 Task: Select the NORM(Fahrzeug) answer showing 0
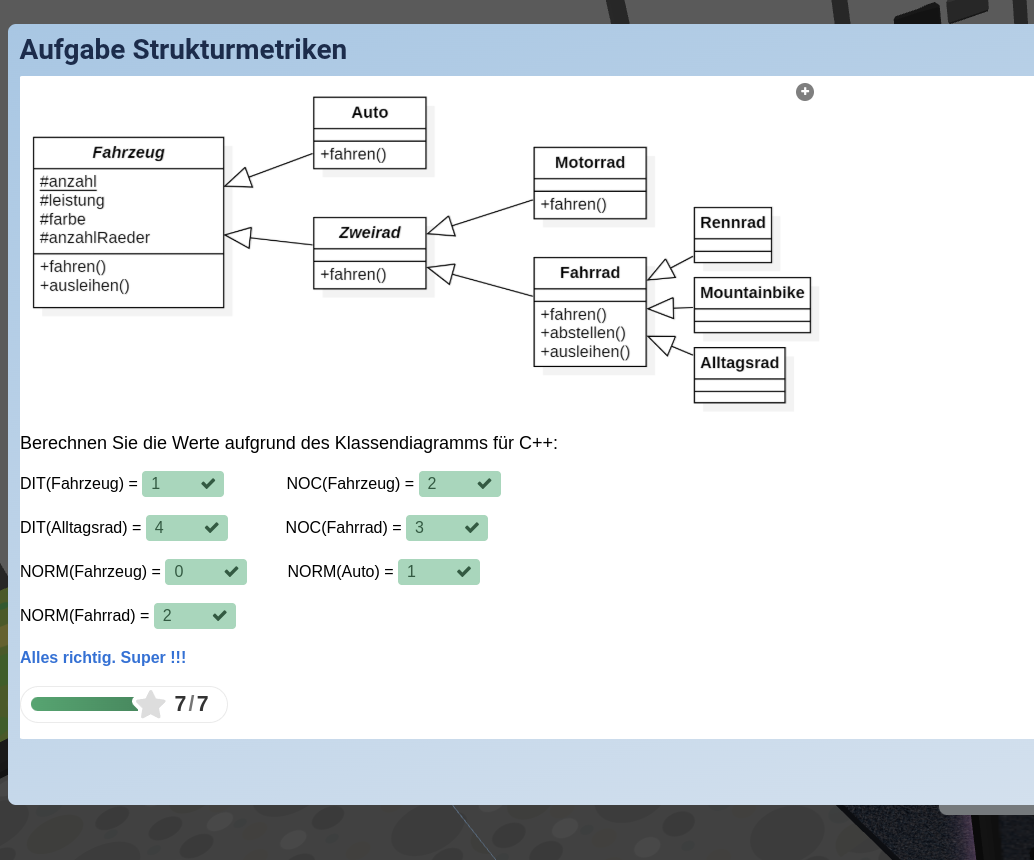click(205, 571)
